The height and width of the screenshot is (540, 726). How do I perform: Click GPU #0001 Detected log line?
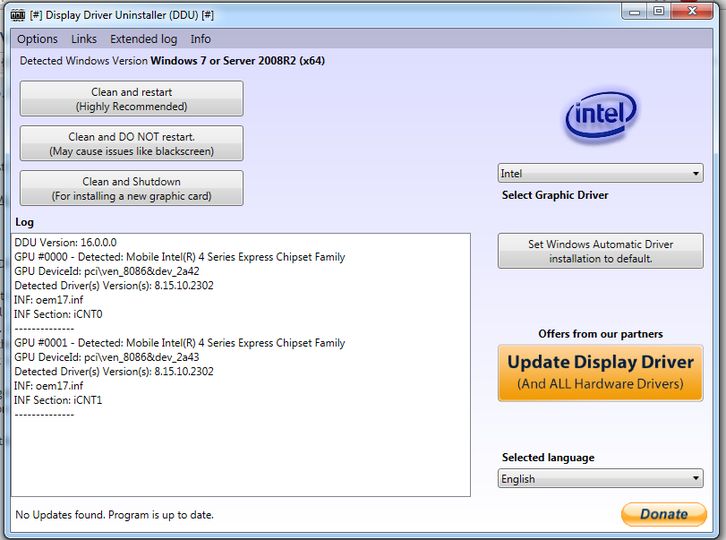tap(180, 343)
